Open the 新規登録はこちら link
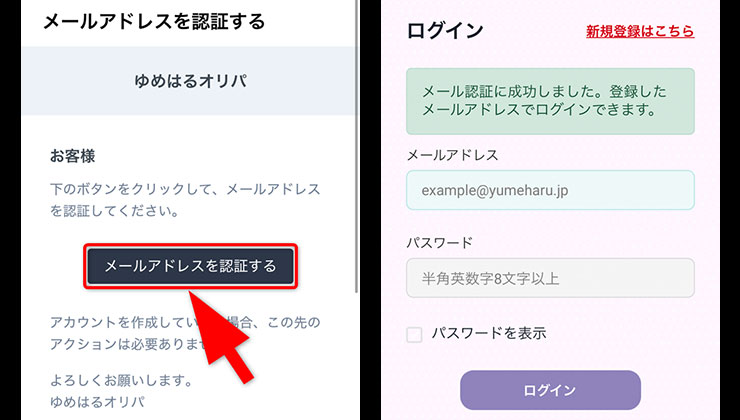 [640, 31]
